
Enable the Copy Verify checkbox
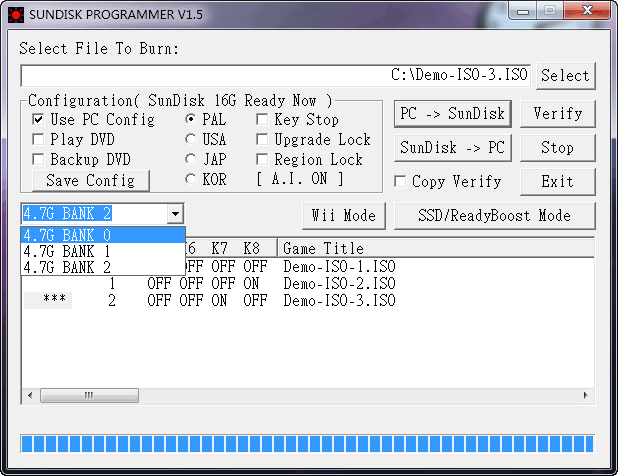click(400, 182)
